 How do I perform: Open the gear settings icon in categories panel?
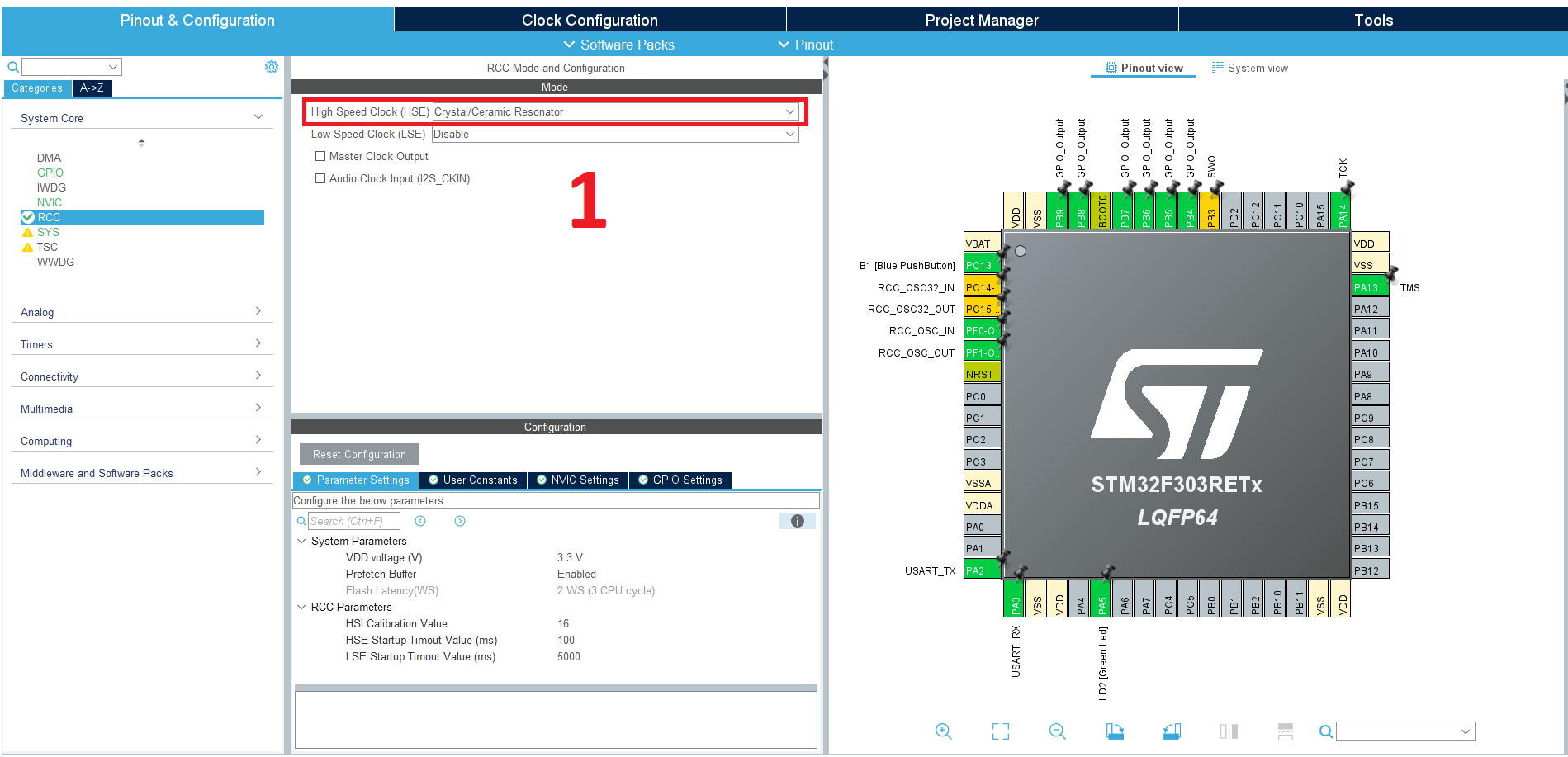[x=272, y=67]
